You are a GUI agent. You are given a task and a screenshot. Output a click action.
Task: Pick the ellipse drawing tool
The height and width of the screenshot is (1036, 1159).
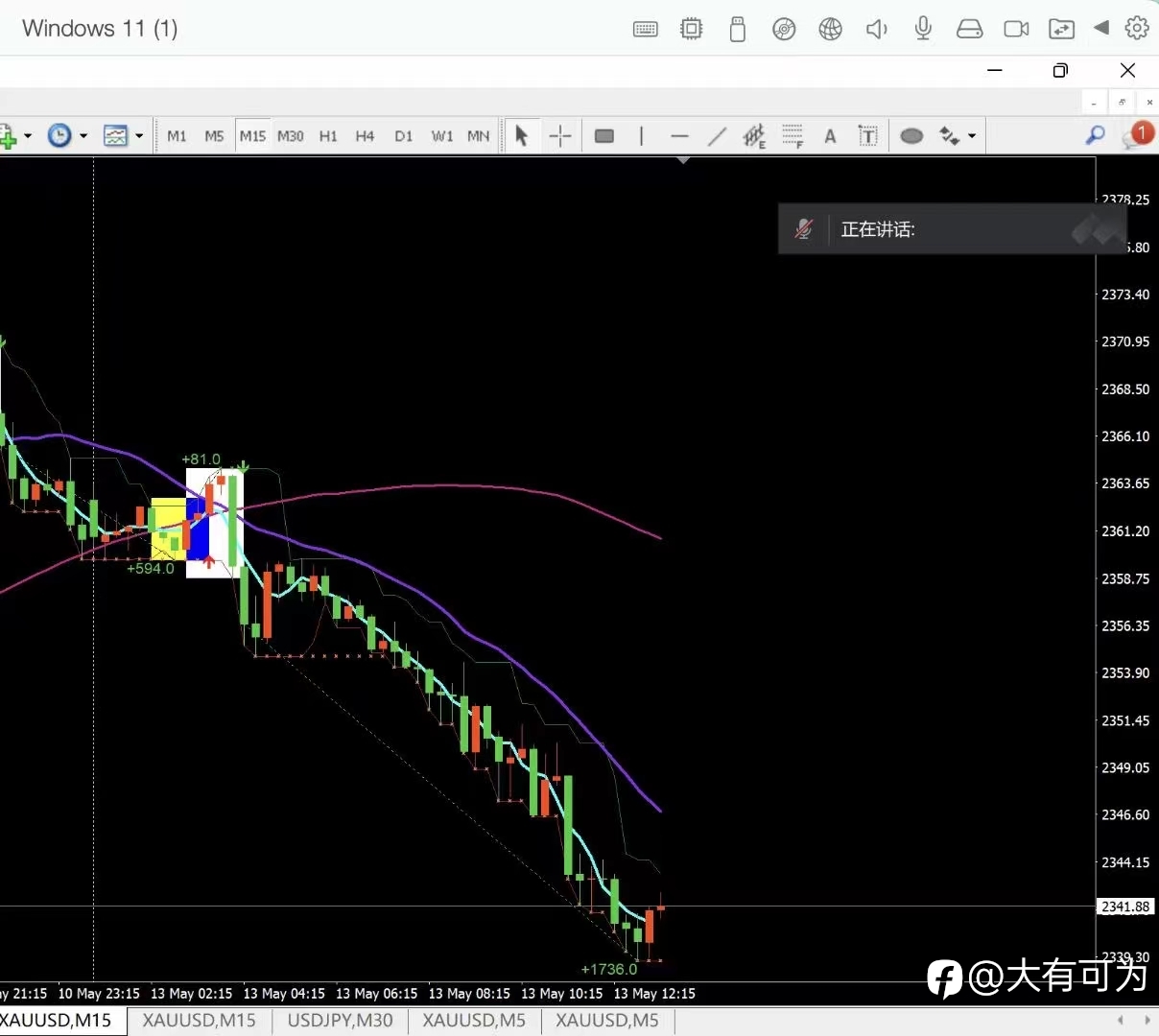pos(911,136)
